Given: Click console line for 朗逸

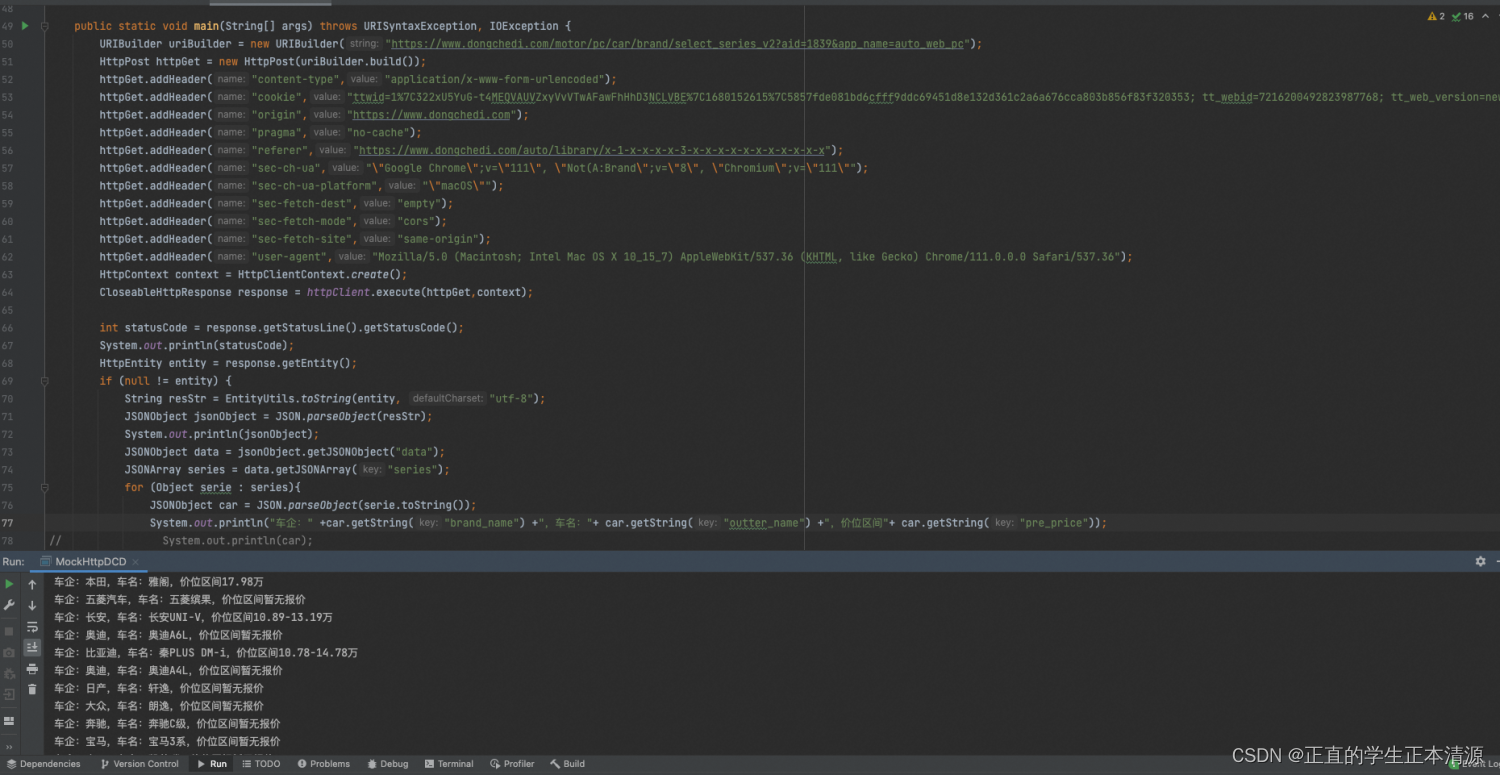Looking at the screenshot, I should pos(159,706).
